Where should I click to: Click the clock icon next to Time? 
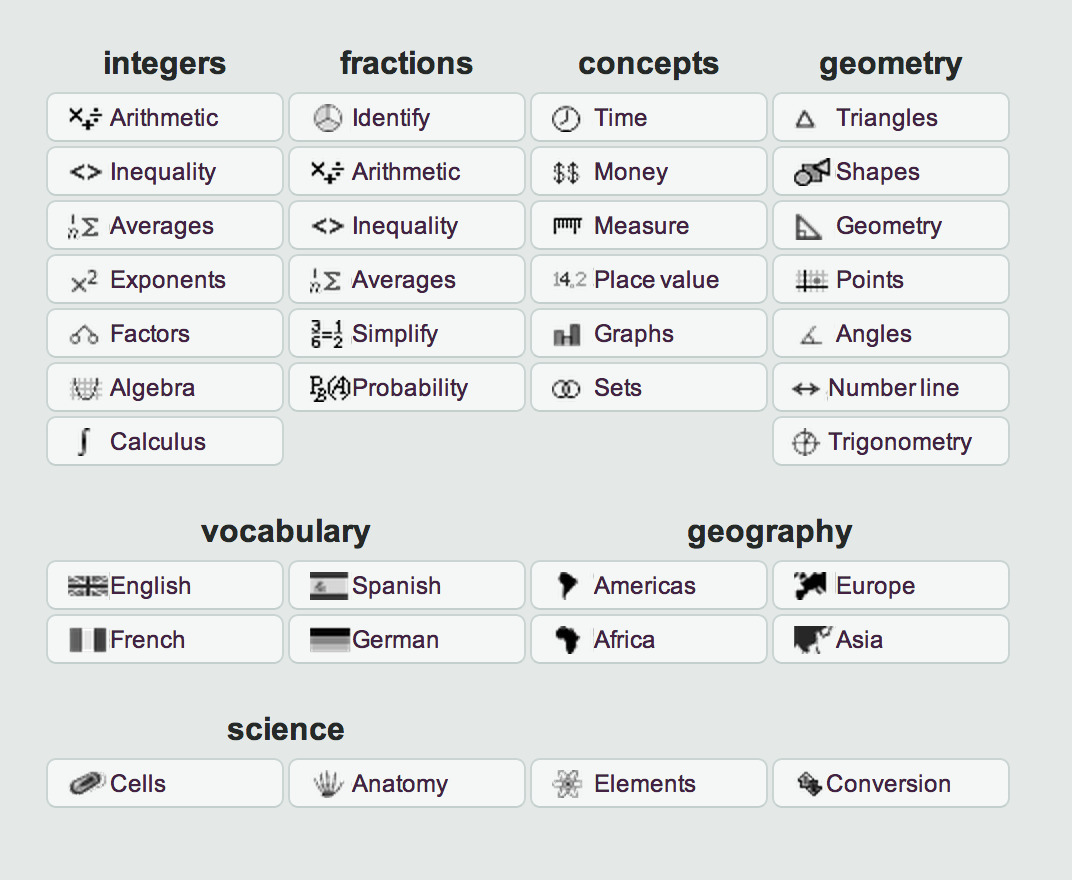[566, 119]
